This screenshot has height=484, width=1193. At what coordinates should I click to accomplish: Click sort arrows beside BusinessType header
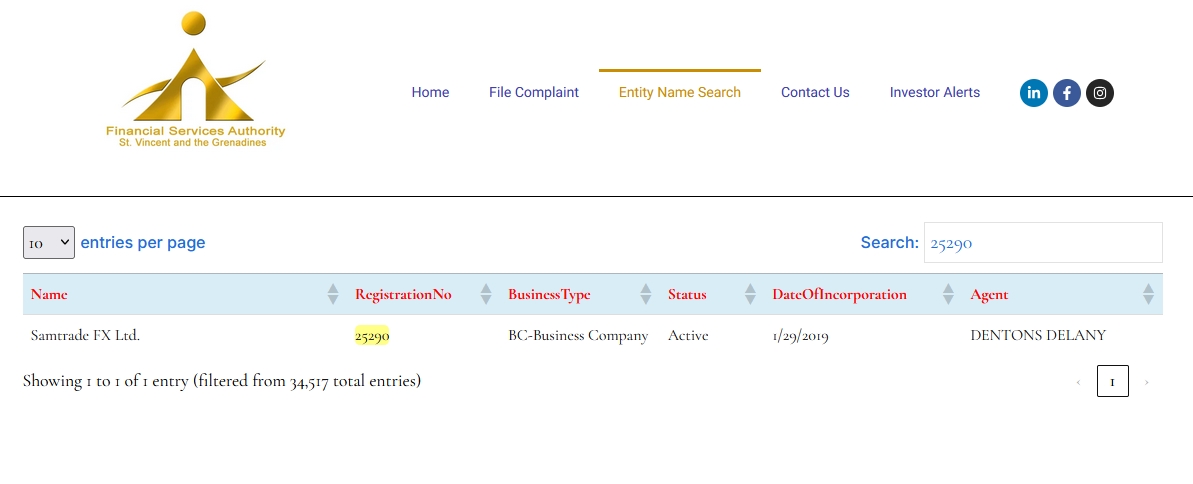coord(646,294)
